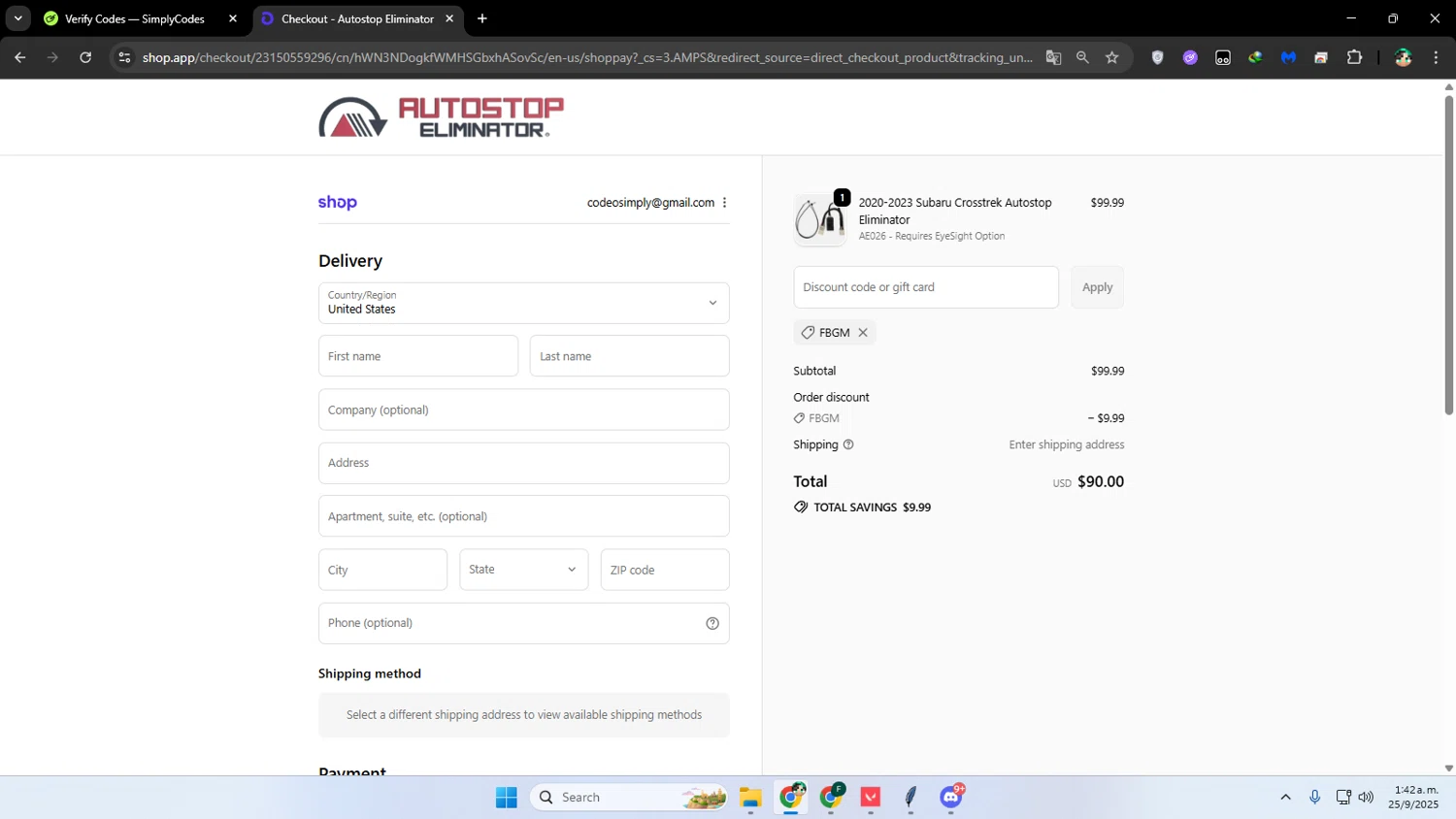1456x819 pixels.
Task: Open the second Chrome profile taskbar icon
Action: (x=832, y=798)
